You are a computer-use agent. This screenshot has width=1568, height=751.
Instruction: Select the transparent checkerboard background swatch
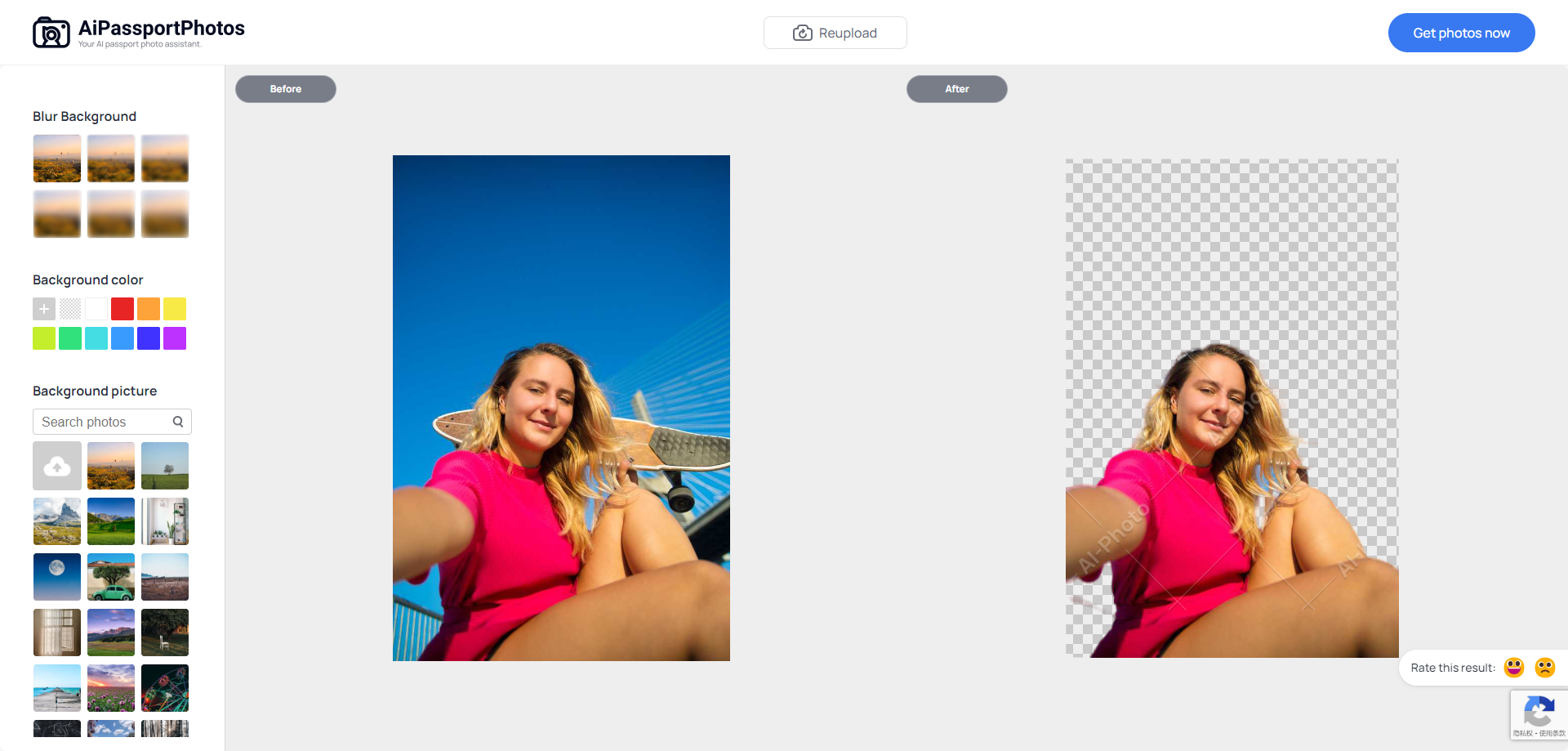pos(70,309)
